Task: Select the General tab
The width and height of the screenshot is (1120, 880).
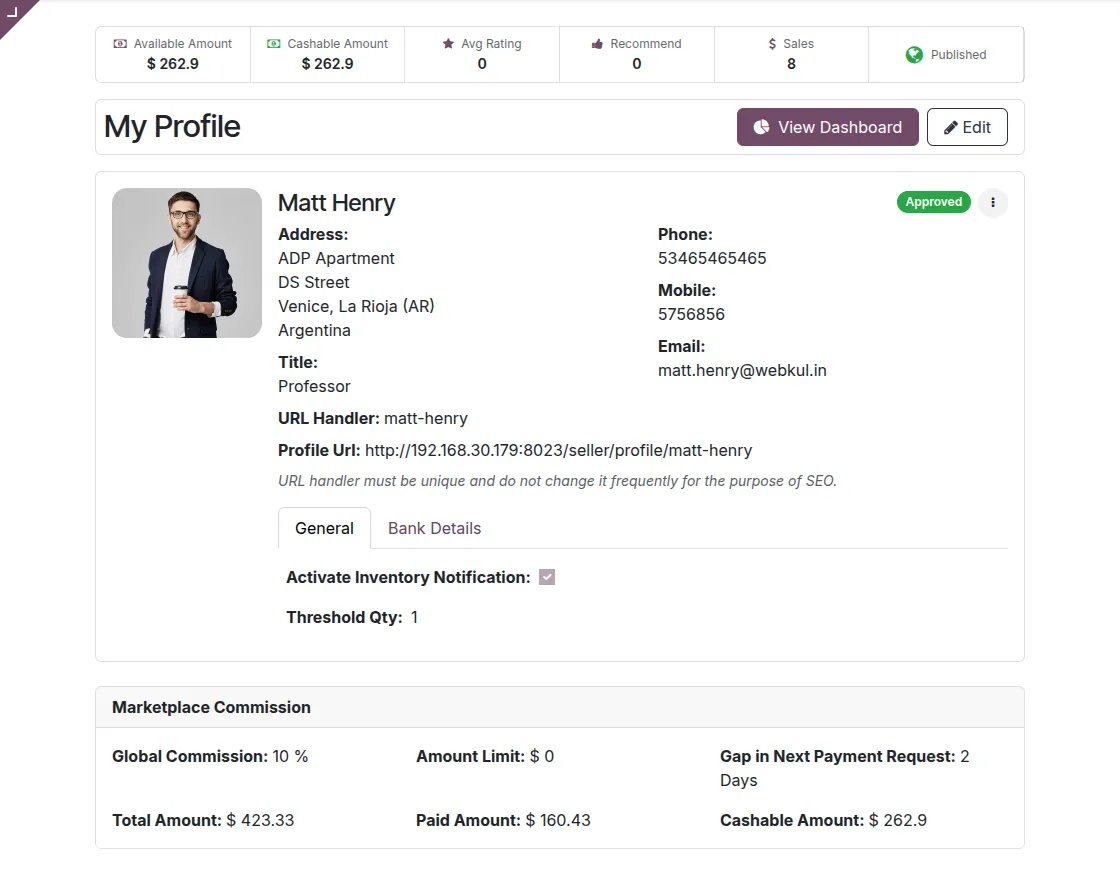Action: point(324,528)
